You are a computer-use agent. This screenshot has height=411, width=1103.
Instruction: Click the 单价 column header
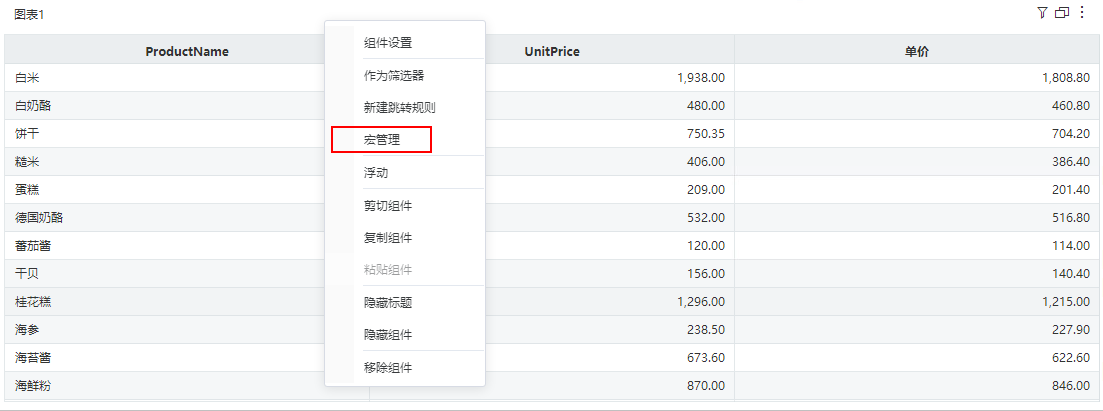(x=917, y=51)
